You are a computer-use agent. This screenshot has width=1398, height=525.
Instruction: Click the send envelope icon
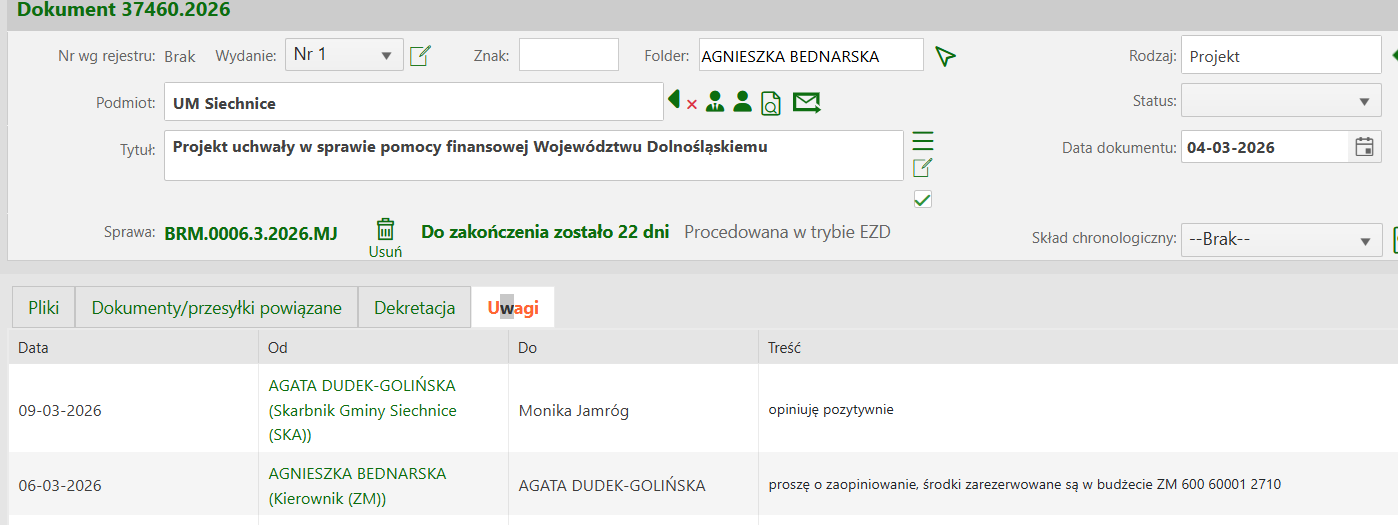click(x=806, y=102)
